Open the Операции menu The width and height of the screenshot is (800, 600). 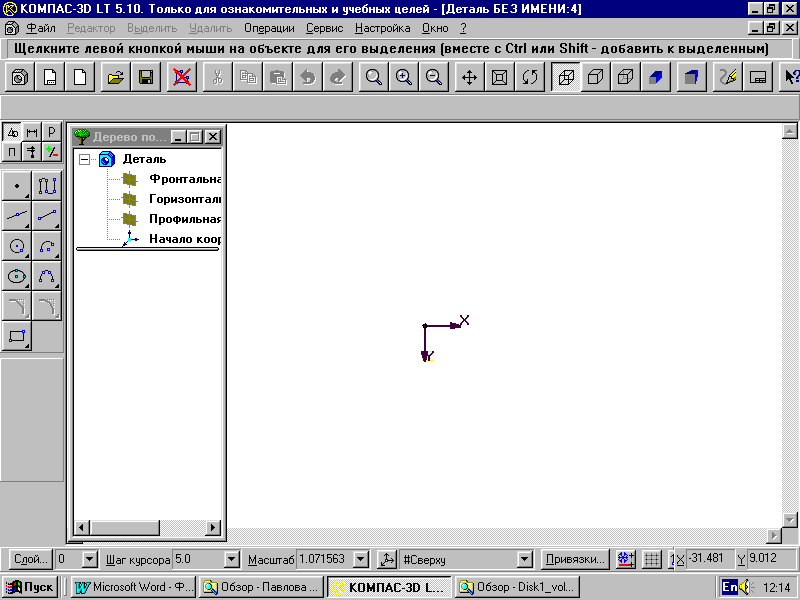[x=269, y=28]
